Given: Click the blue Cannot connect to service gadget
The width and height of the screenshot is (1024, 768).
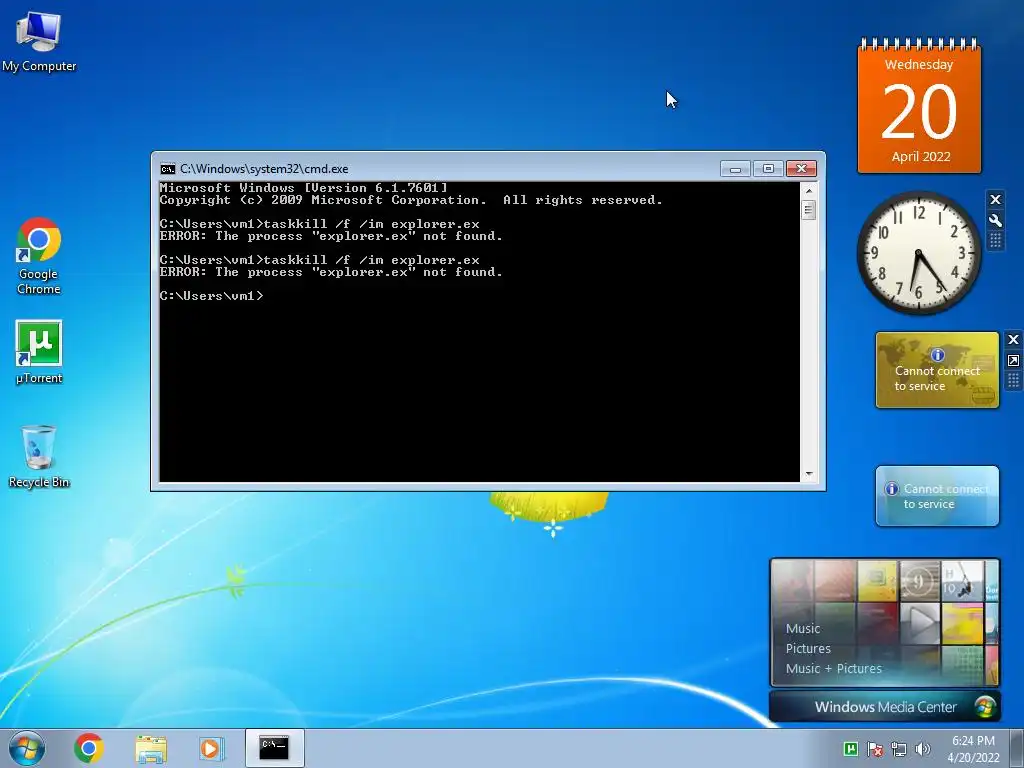Looking at the screenshot, I should click(x=937, y=496).
